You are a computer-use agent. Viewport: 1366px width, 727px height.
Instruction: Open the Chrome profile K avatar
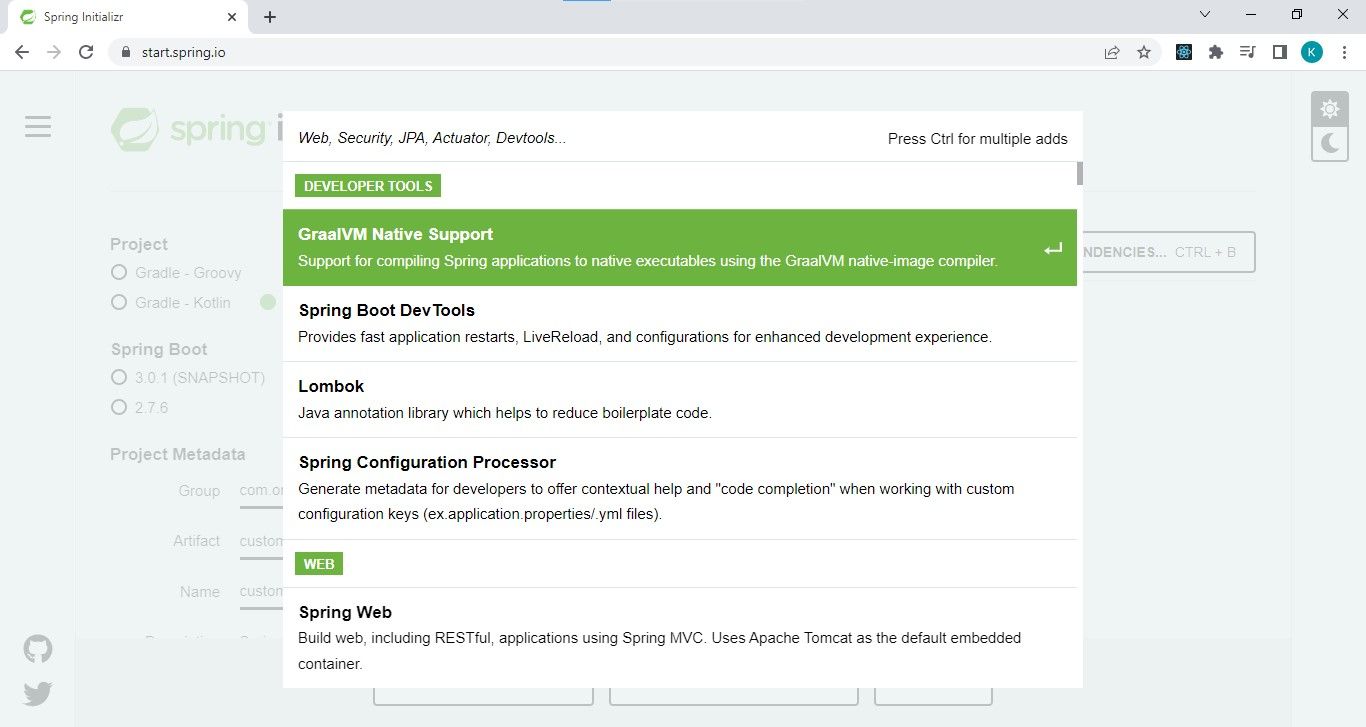click(1312, 52)
